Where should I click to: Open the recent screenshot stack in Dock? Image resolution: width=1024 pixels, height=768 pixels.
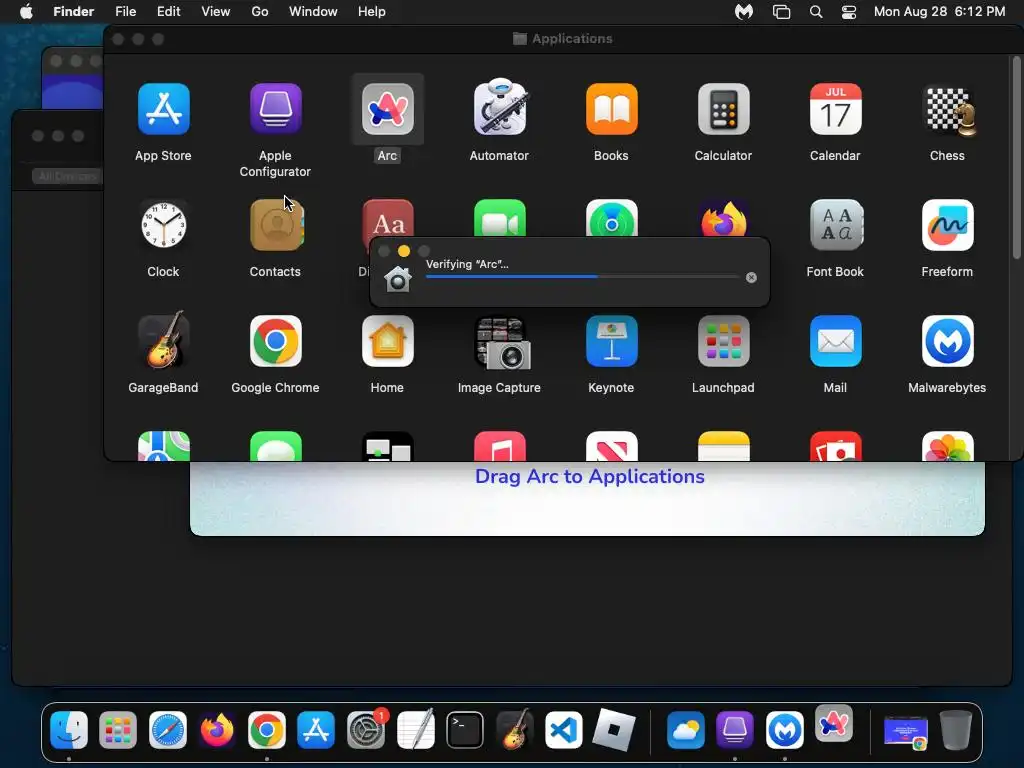[x=905, y=731]
